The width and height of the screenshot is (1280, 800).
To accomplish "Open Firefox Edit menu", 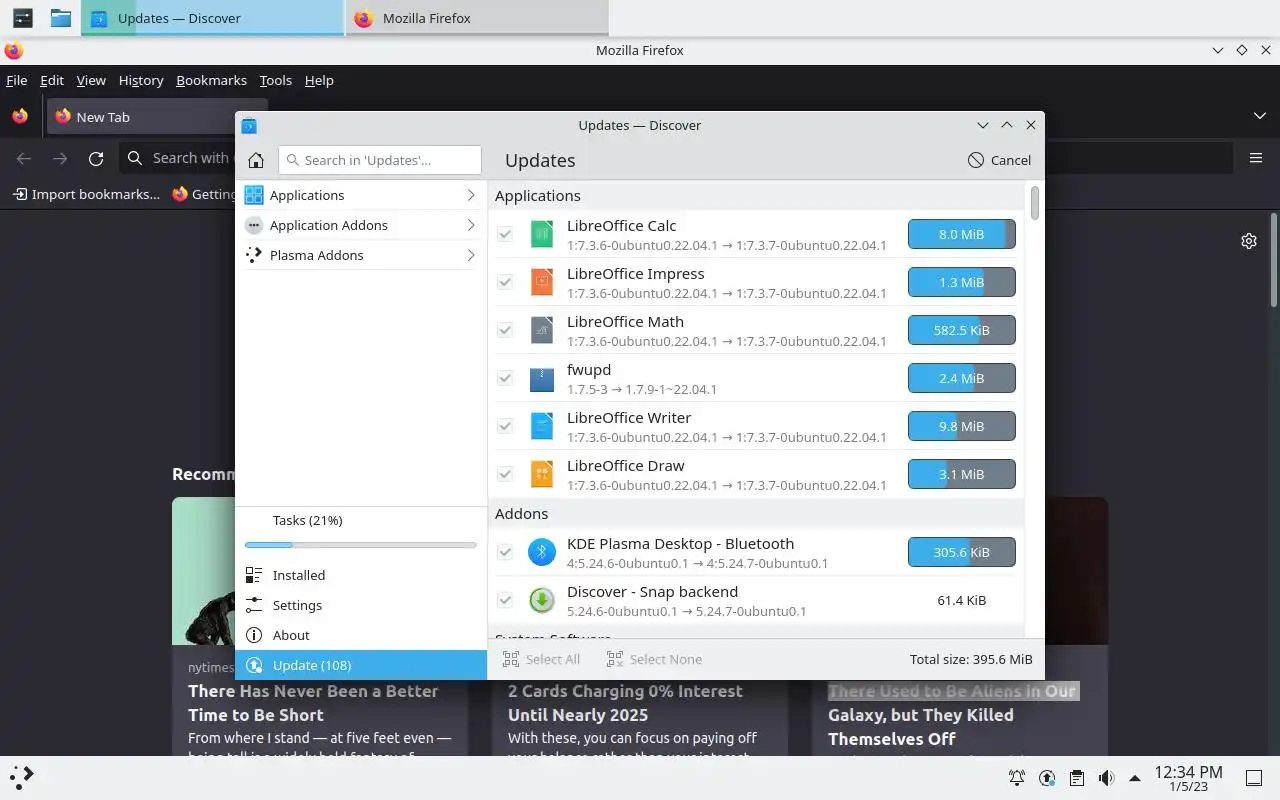I will click(52, 80).
